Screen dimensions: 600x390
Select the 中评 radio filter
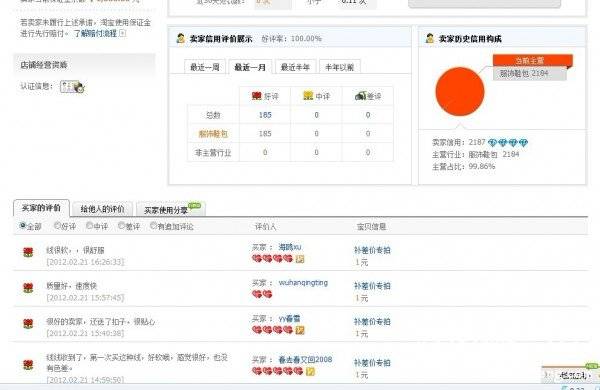90,226
